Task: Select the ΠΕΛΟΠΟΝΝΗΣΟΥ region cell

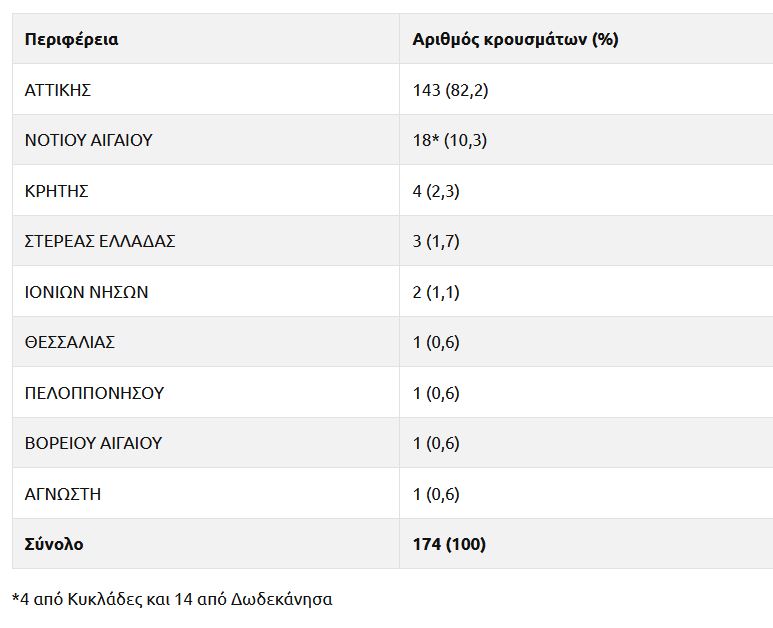Action: pyautogui.click(x=94, y=393)
